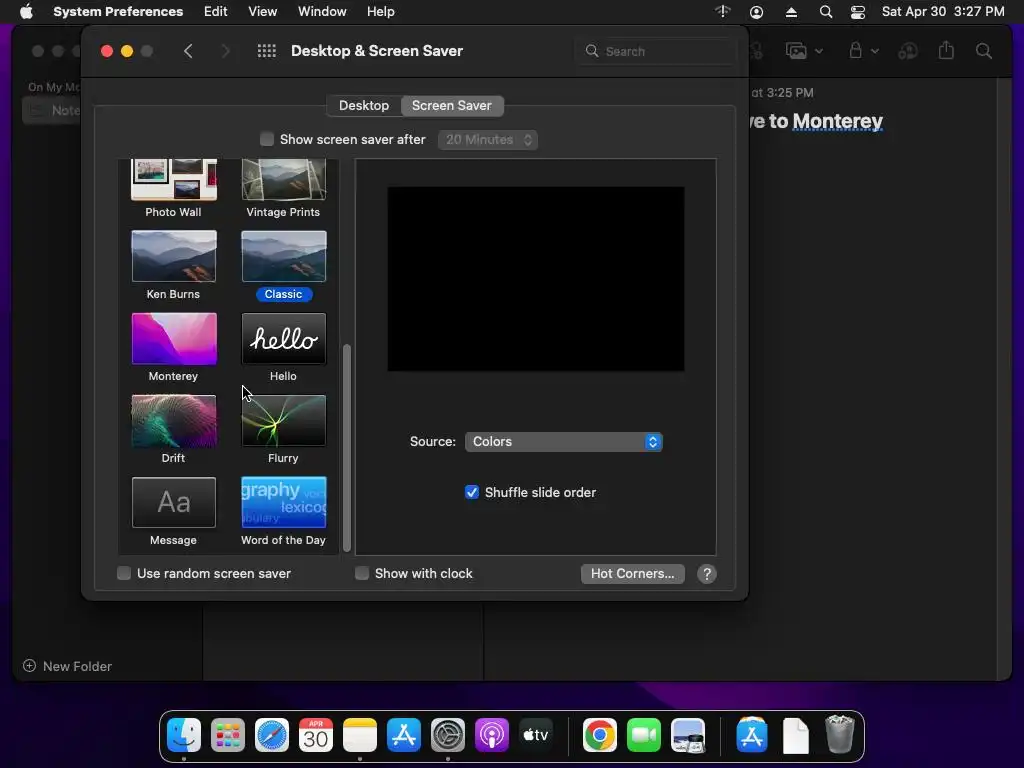Open Google Chrome from the Dock

pyautogui.click(x=600, y=735)
